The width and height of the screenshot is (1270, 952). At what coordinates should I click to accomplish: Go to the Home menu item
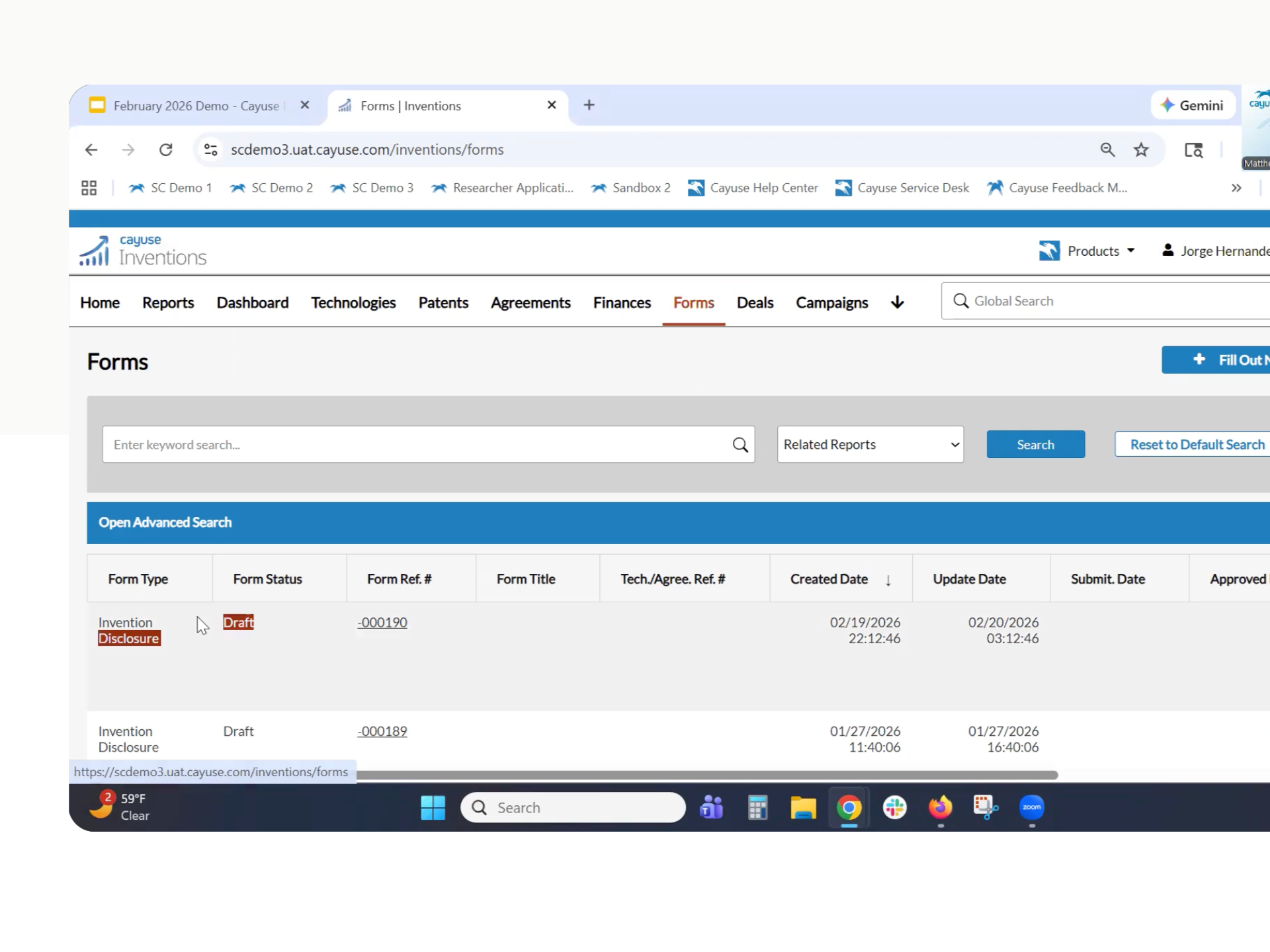tap(100, 303)
